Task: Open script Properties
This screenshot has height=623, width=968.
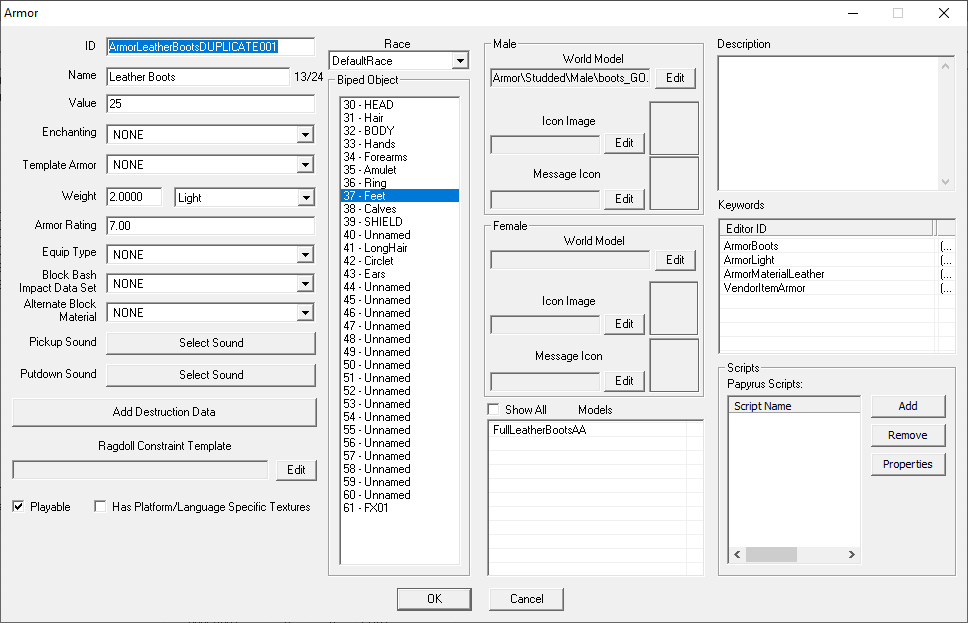Action: 908,464
